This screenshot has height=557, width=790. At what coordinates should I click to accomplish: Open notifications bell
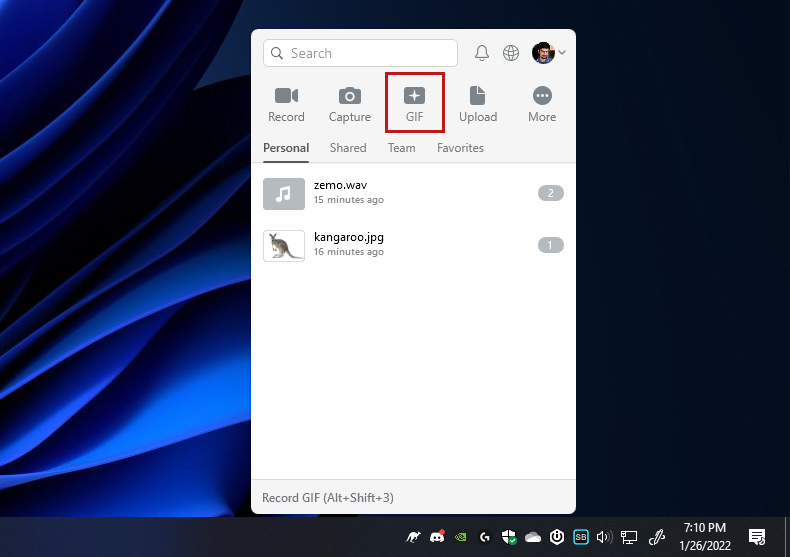(482, 53)
